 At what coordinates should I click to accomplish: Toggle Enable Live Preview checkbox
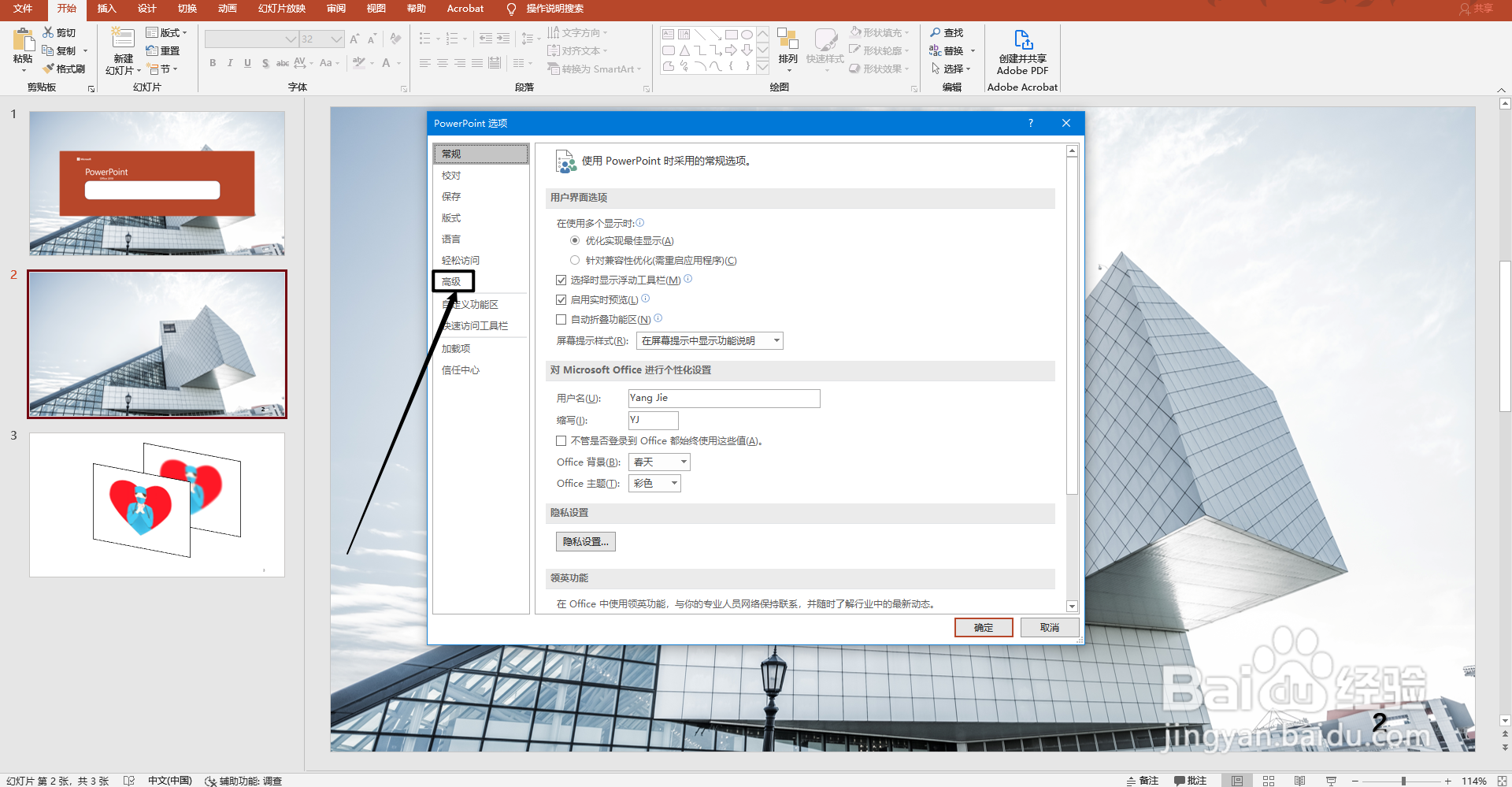(x=561, y=299)
